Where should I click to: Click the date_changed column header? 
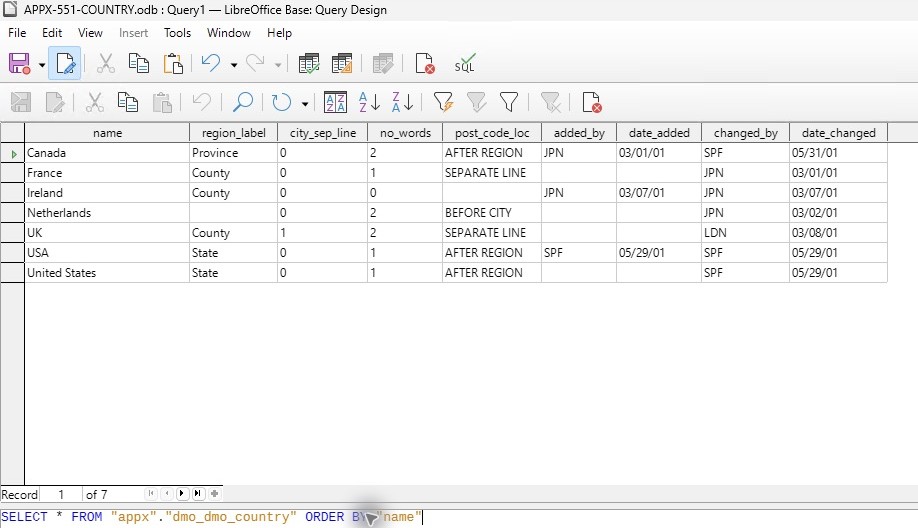coord(838,133)
